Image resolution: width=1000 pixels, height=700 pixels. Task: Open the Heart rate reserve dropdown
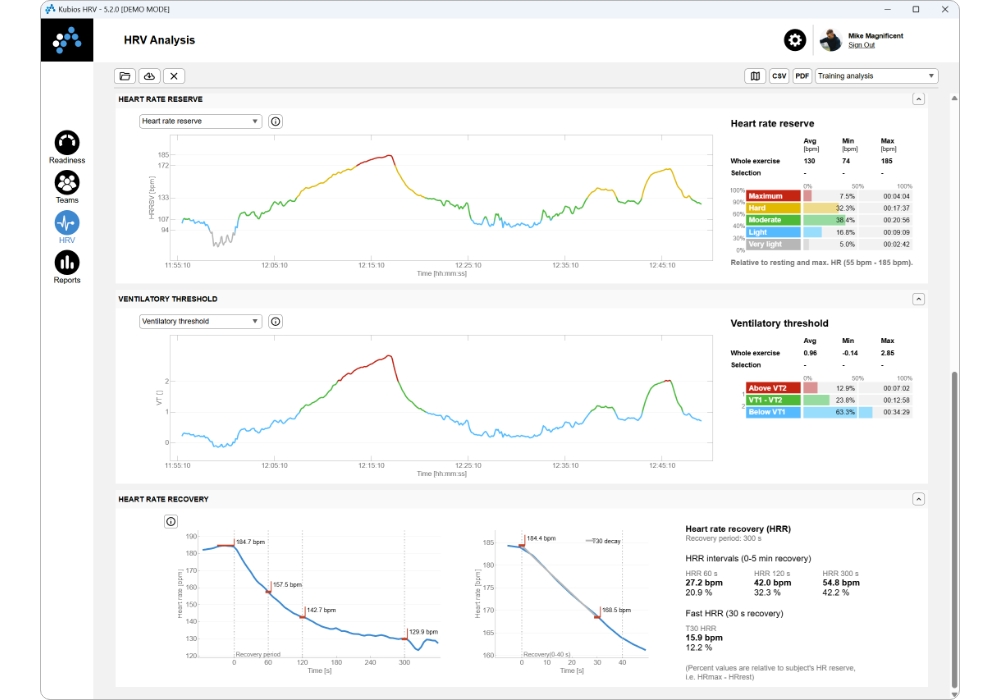(200, 121)
